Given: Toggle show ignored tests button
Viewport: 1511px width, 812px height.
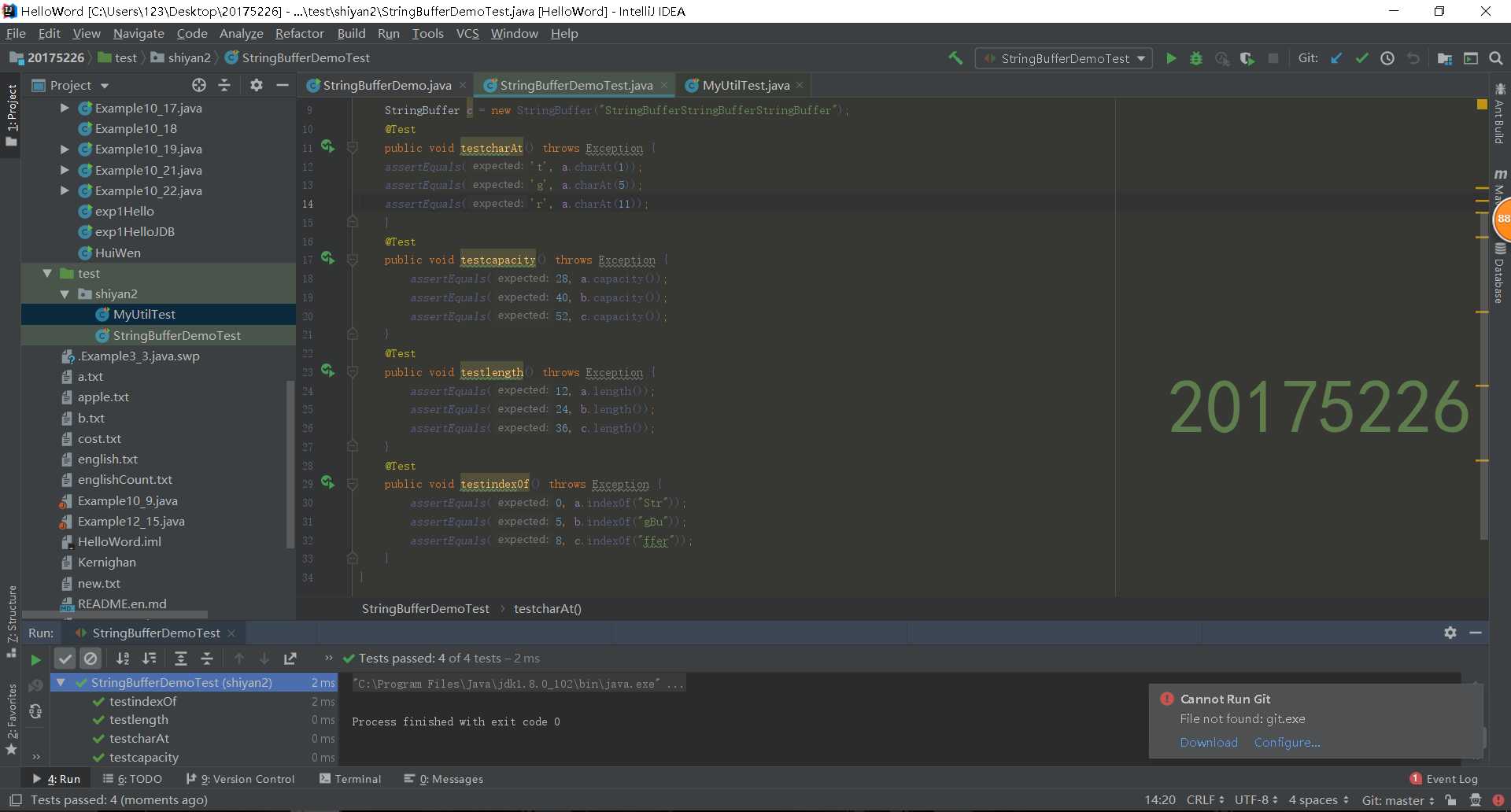Looking at the screenshot, I should coord(91,659).
